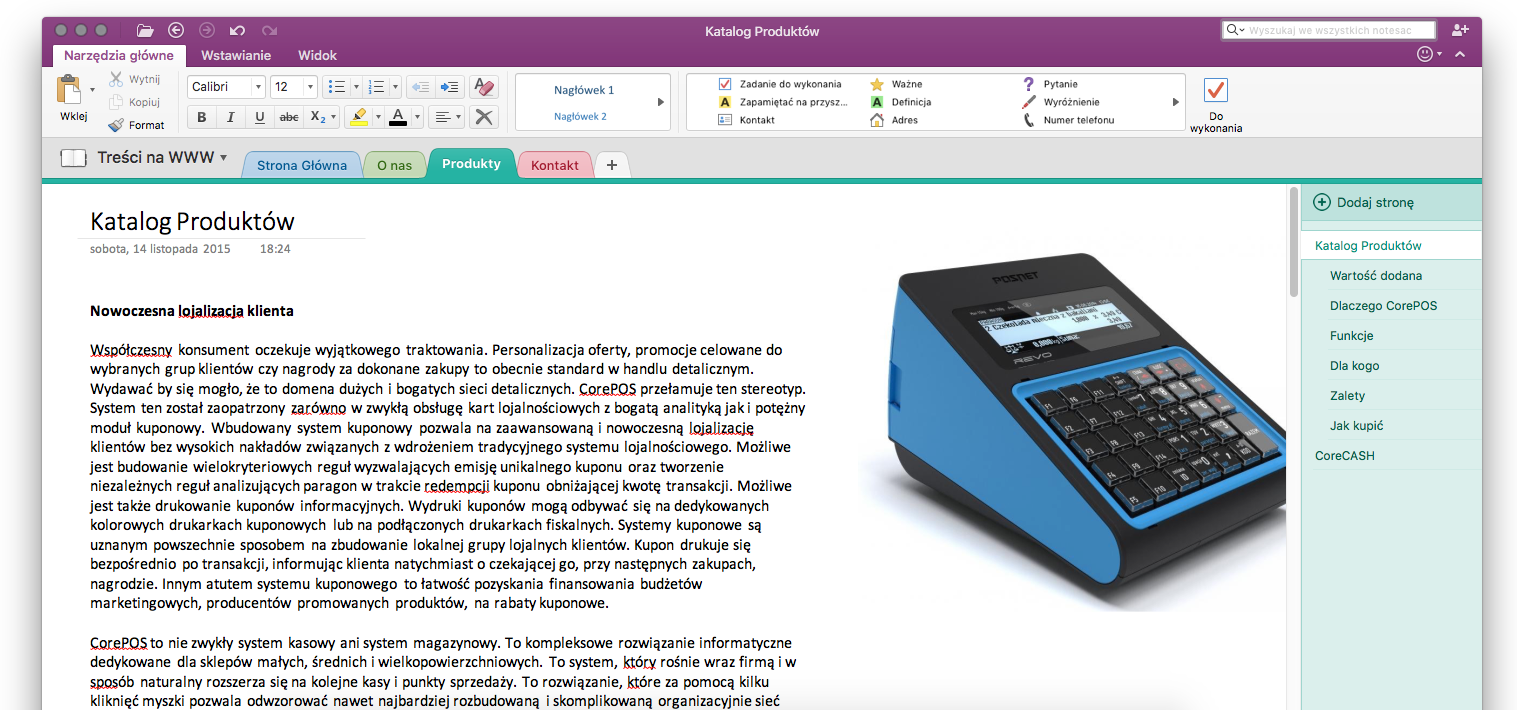
Task: Clear formatting with eraser icon
Action: tap(483, 87)
